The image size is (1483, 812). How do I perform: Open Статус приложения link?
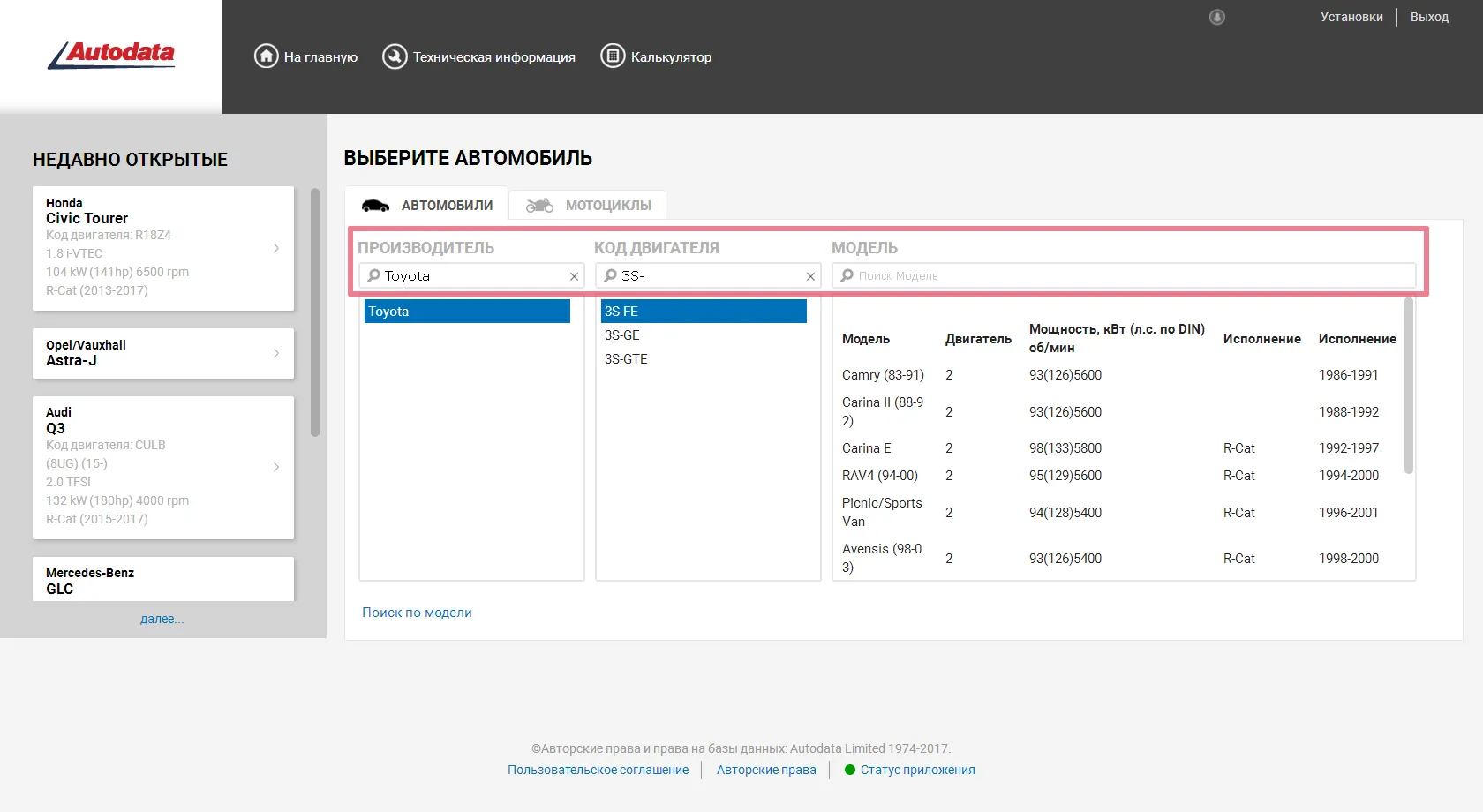pos(918,770)
